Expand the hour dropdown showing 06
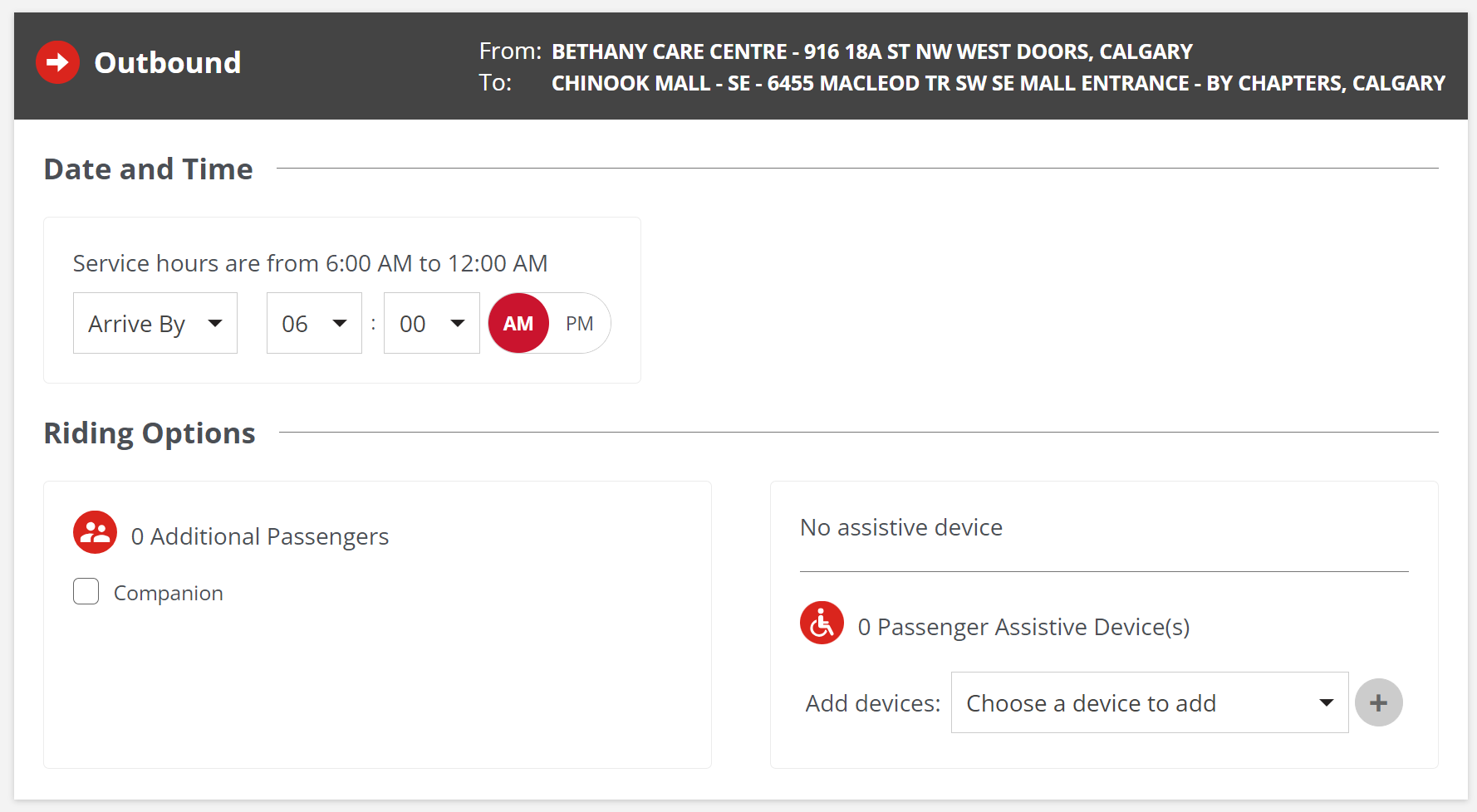The image size is (1477, 812). pos(314,323)
